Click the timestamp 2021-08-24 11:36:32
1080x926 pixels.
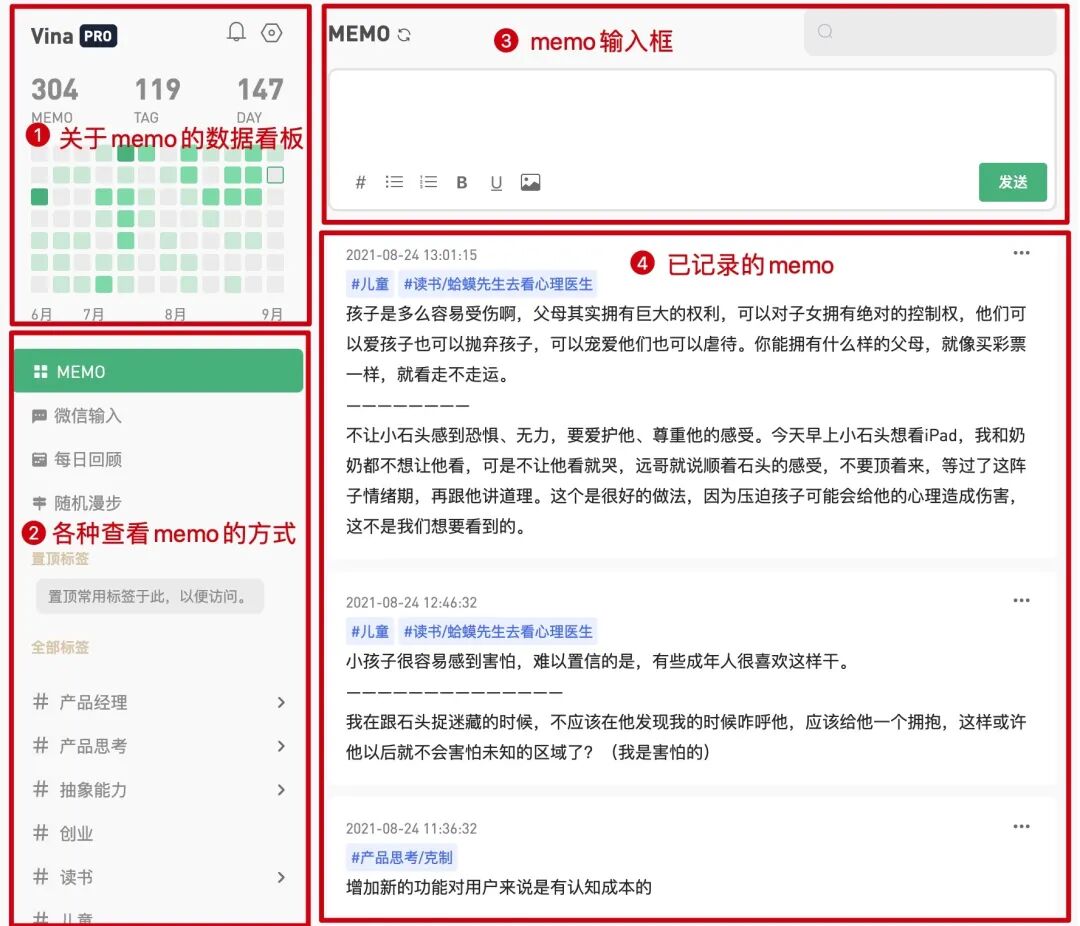[x=411, y=828]
